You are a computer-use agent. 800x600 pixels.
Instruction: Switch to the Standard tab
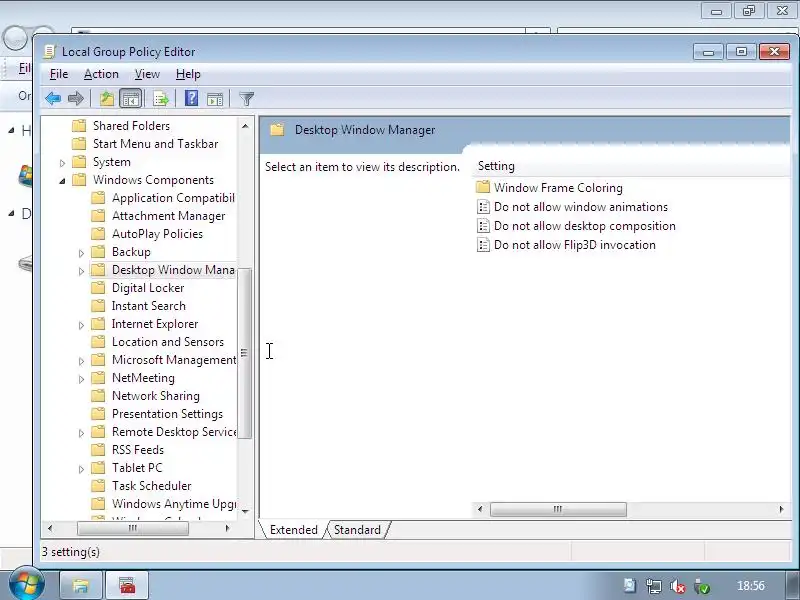pyautogui.click(x=357, y=530)
